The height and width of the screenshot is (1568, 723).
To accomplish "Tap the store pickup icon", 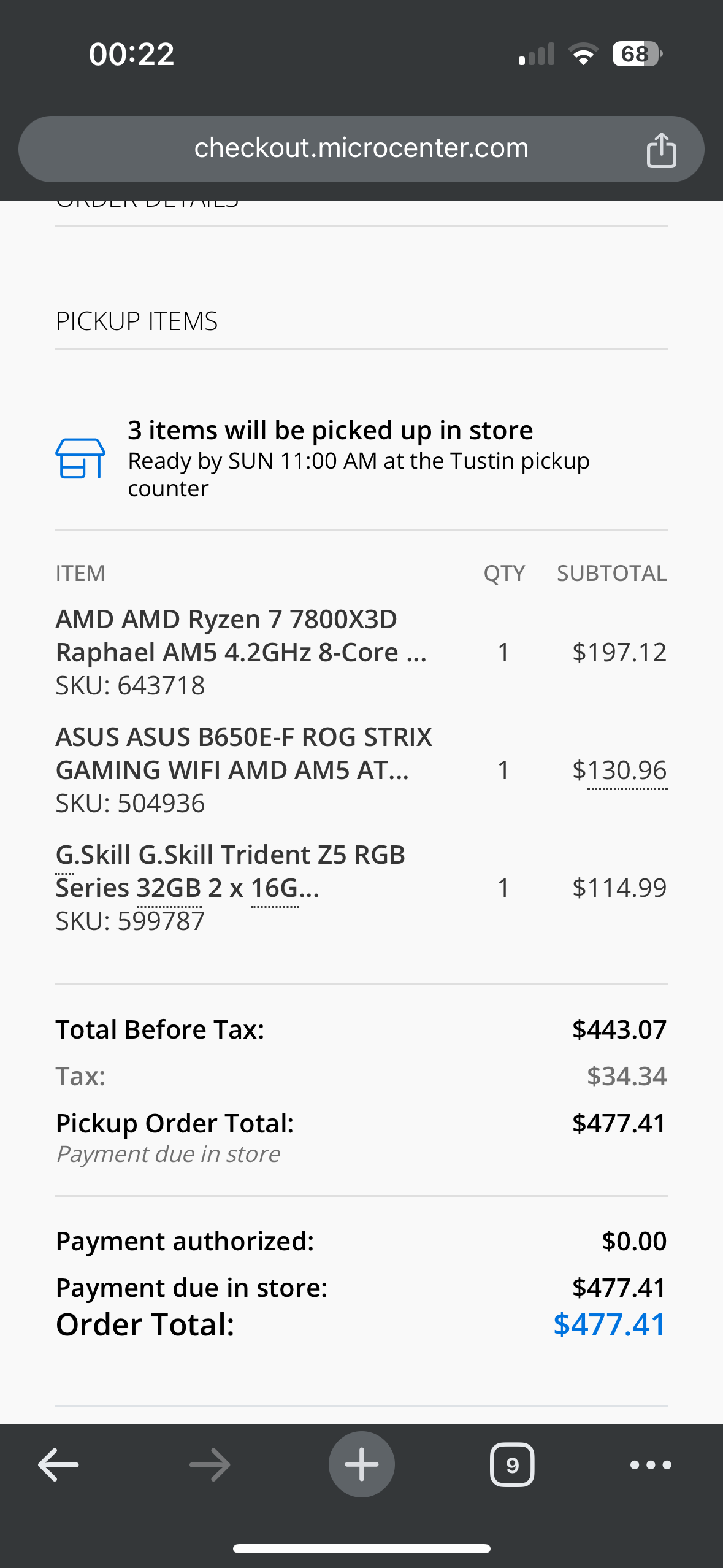I will point(80,458).
